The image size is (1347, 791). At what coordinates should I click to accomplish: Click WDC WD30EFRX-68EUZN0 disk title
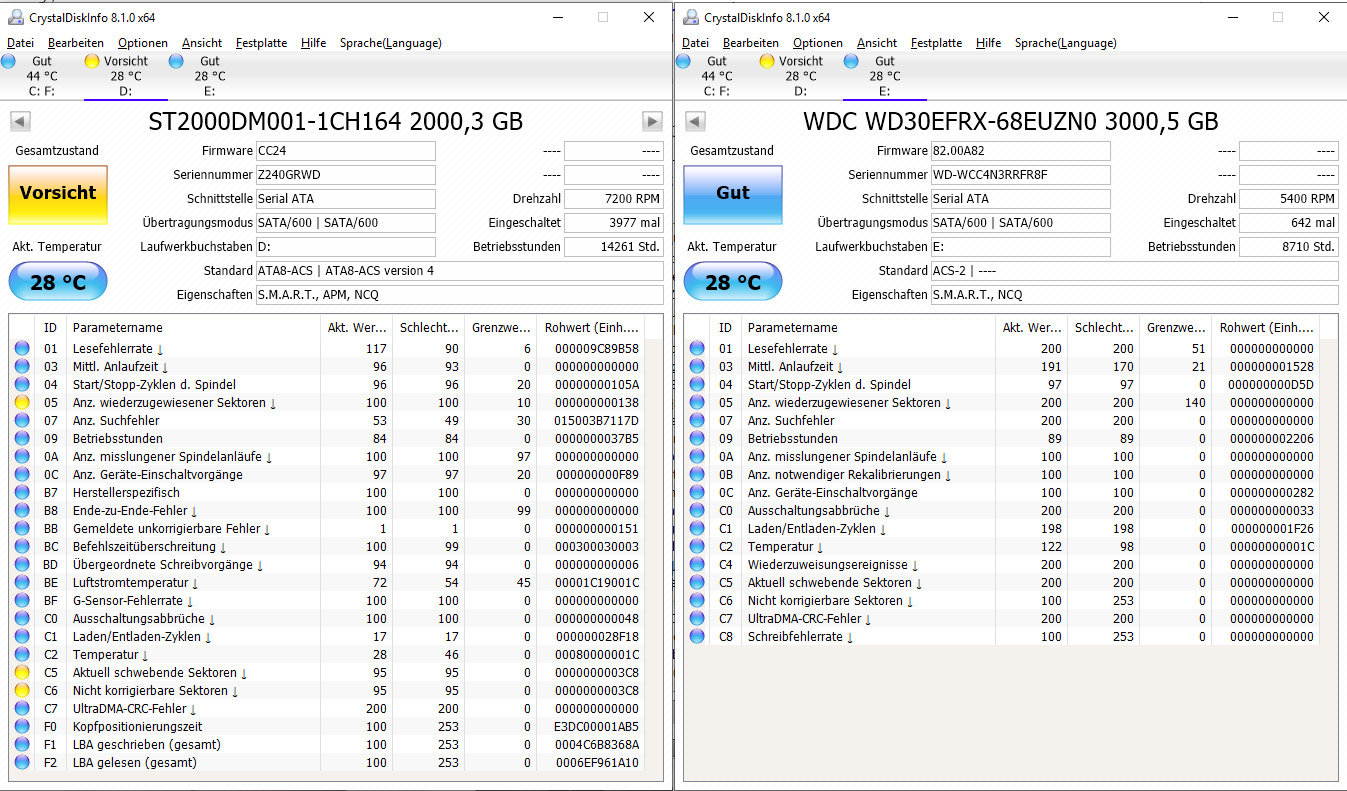click(x=1011, y=122)
